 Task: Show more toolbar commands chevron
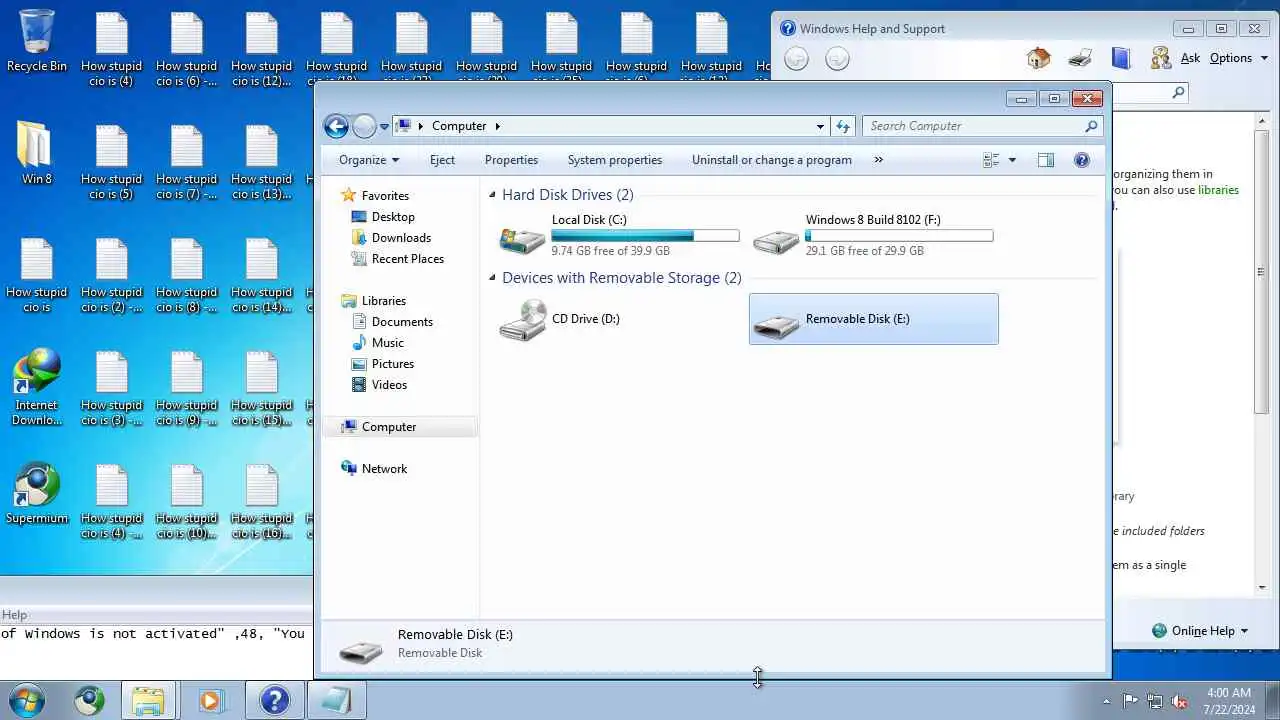[x=879, y=160]
